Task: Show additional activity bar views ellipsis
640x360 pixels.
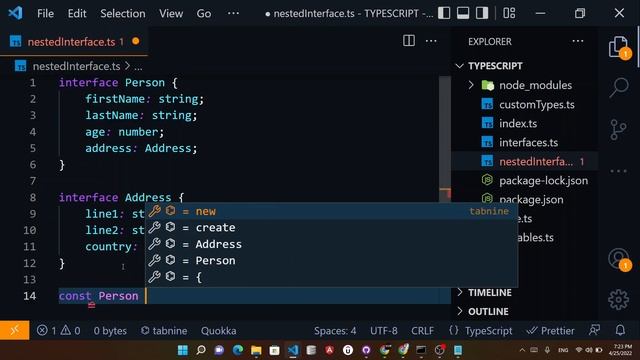Action: point(618,171)
